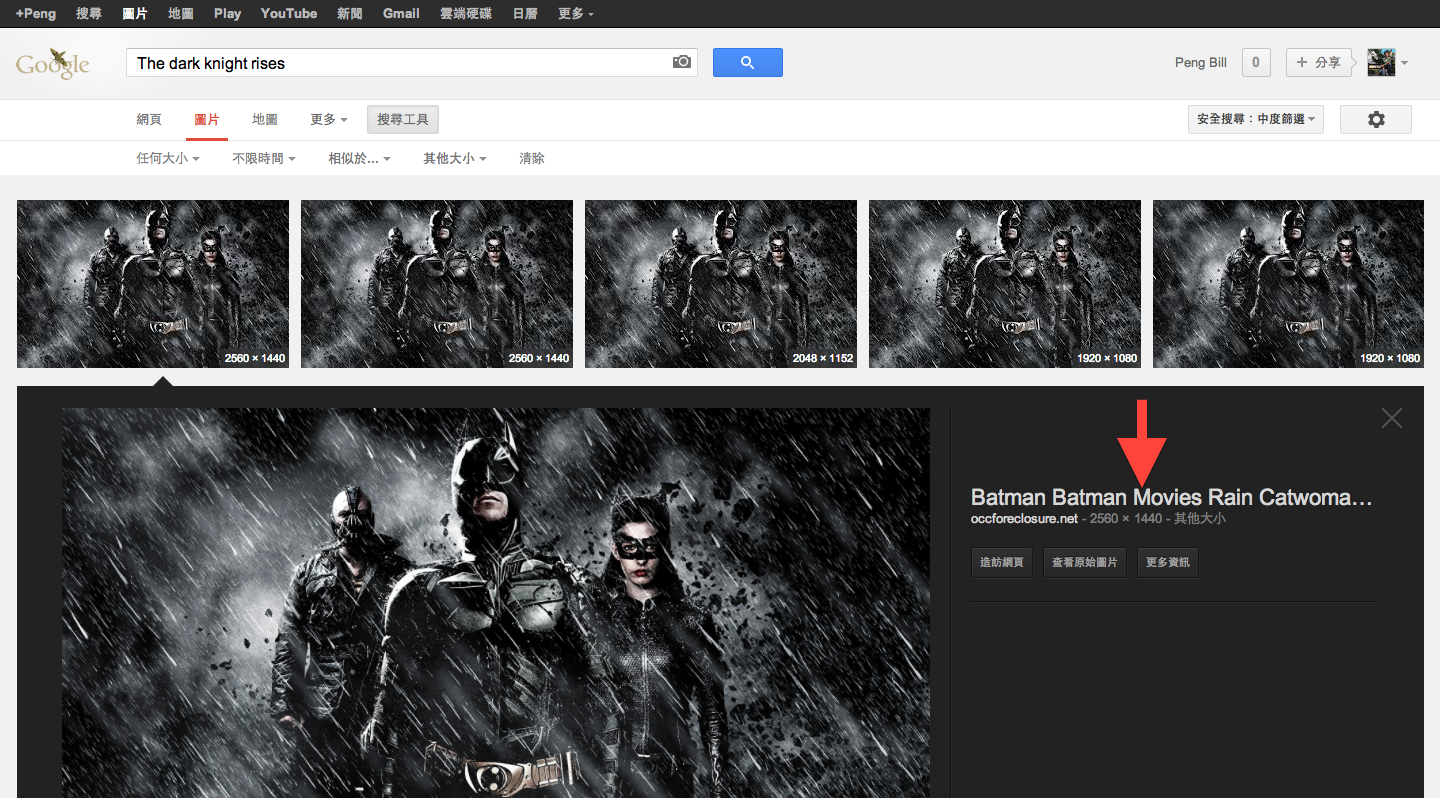Click the camera search-by-image icon

tap(682, 62)
